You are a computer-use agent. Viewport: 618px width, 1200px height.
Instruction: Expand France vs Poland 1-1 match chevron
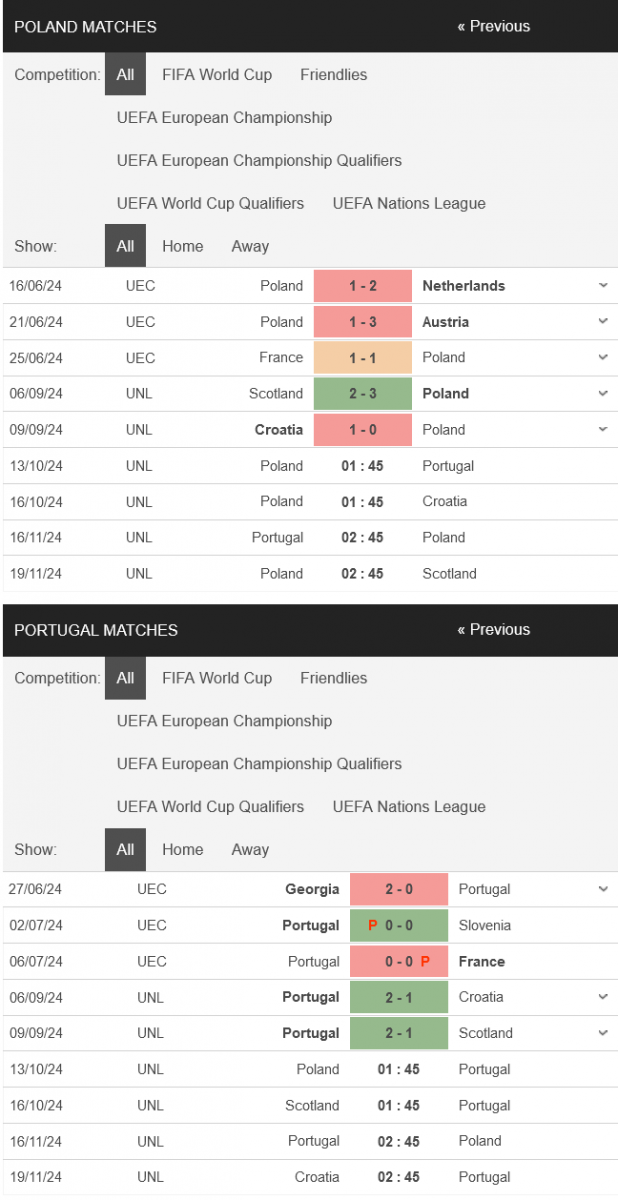(603, 358)
